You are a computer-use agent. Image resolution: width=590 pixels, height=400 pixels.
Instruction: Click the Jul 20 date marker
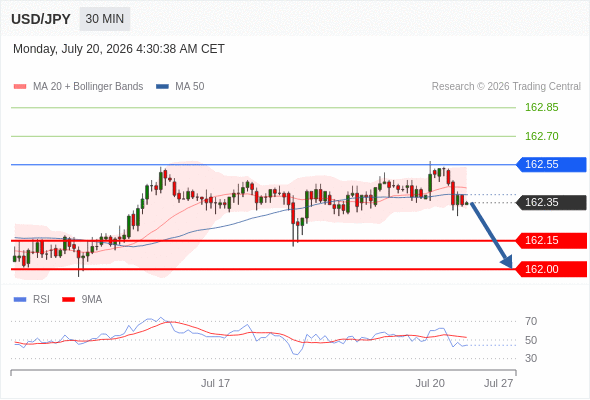click(x=430, y=383)
